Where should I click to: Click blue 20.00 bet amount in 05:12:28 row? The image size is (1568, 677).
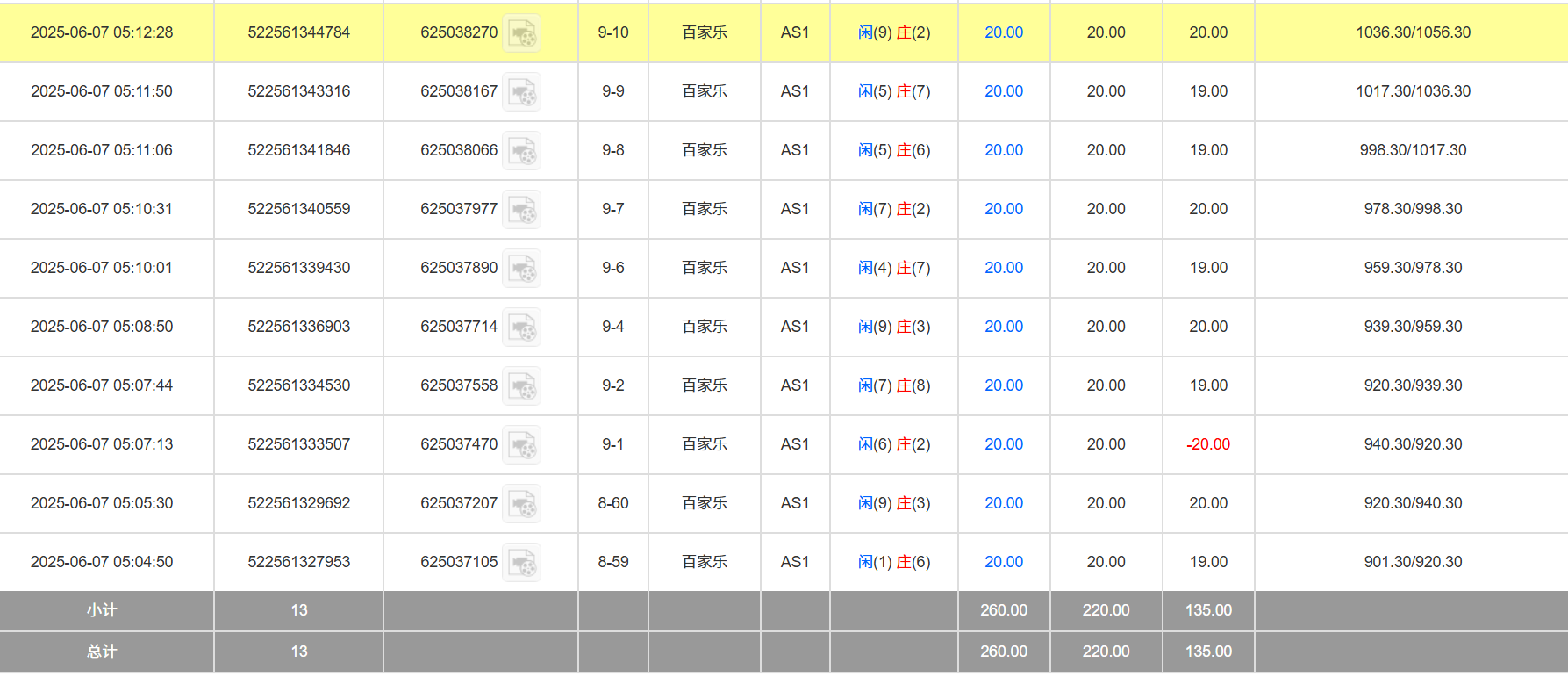coord(1003,32)
